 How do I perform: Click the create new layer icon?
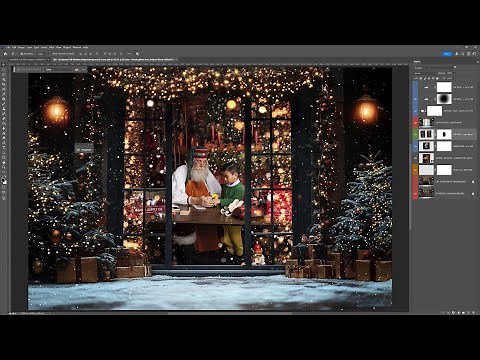(x=468, y=313)
